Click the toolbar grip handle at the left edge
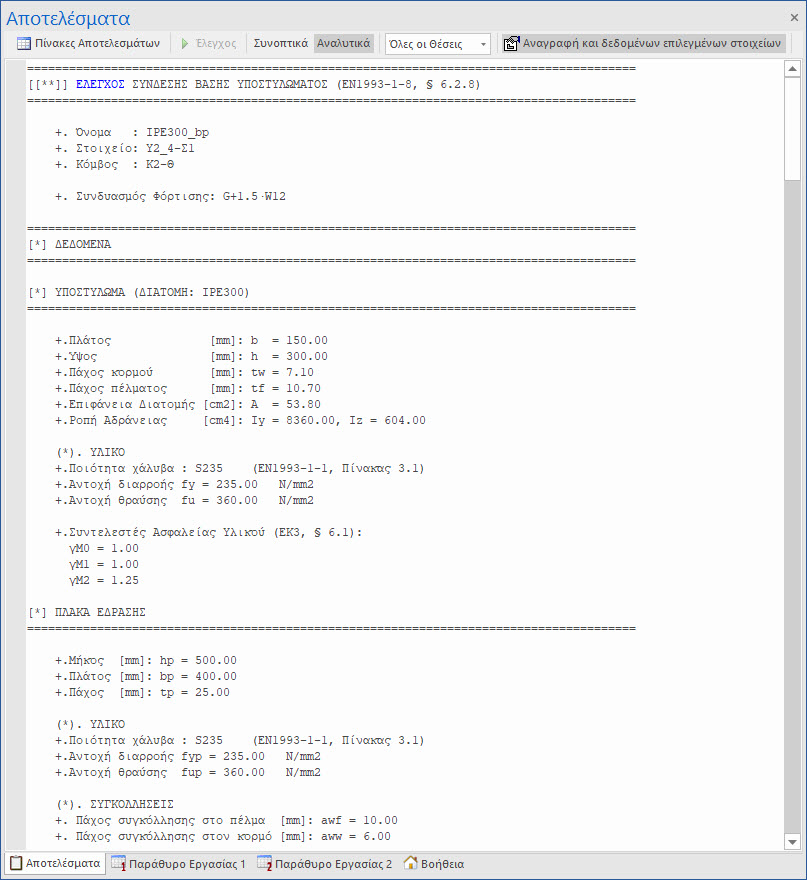Image resolution: width=807 pixels, height=880 pixels. point(9,44)
